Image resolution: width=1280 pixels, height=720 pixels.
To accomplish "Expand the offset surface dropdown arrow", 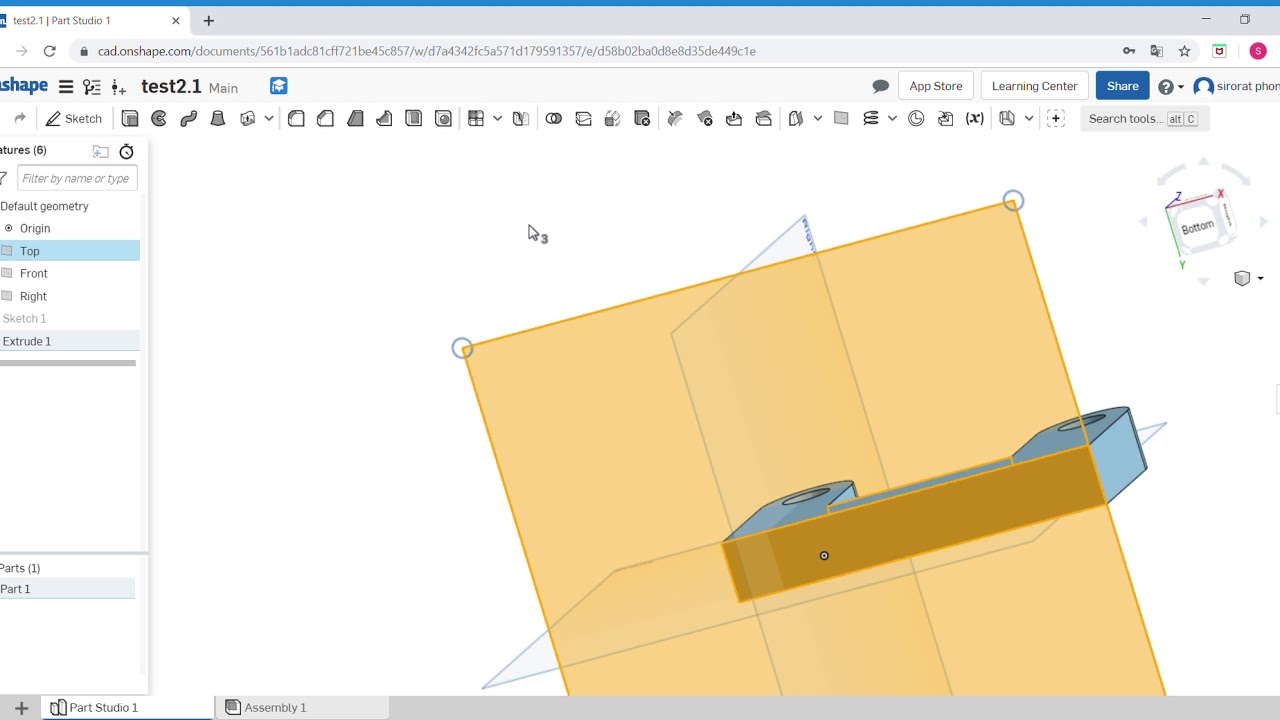I will point(818,119).
